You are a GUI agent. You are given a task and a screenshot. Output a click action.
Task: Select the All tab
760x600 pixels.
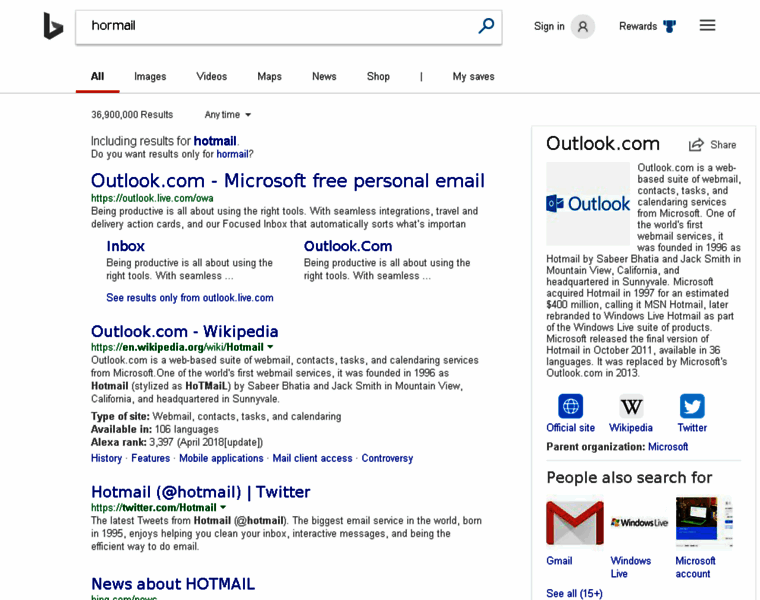97,77
